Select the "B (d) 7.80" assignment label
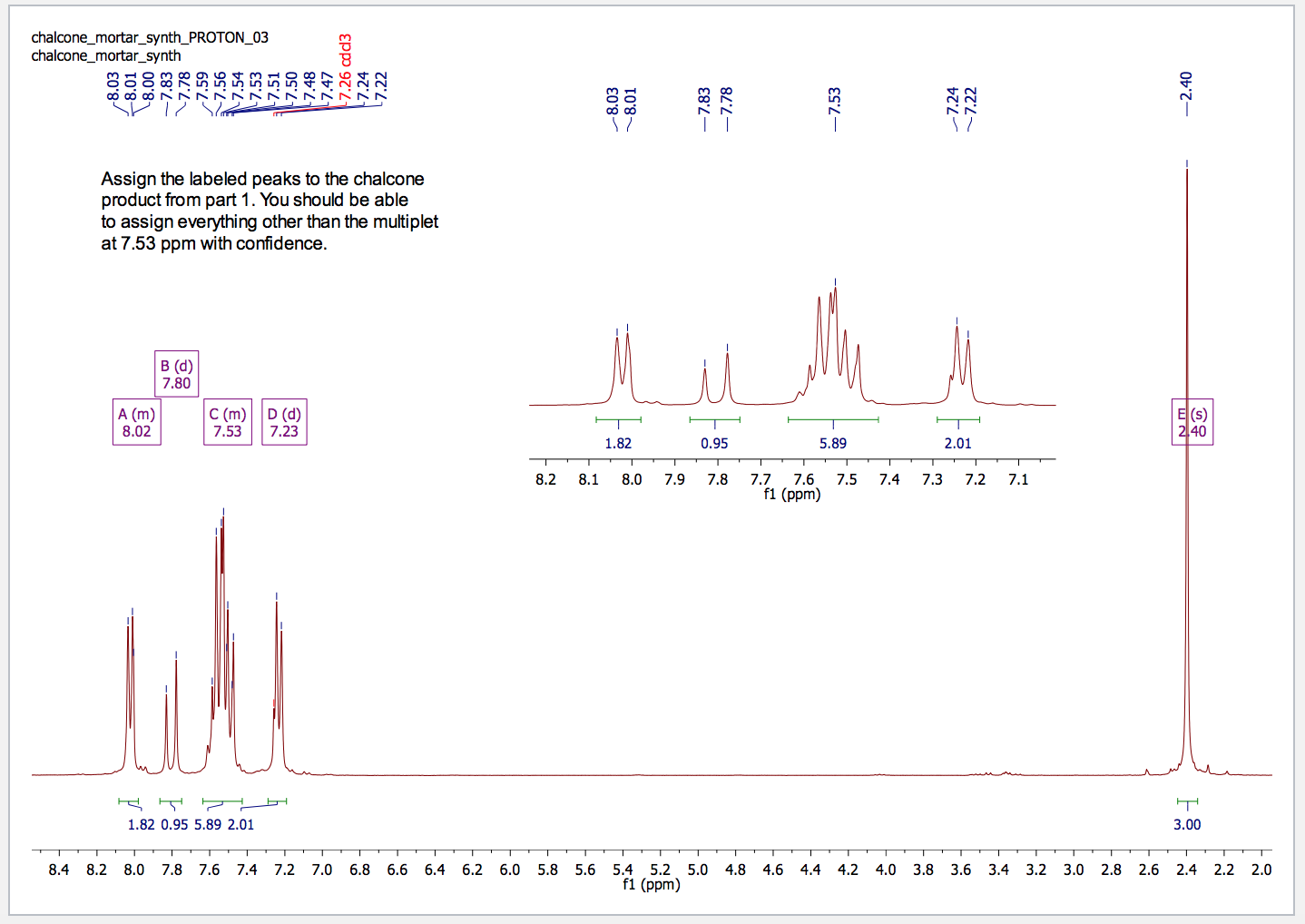This screenshot has width=1305, height=924. coord(175,373)
